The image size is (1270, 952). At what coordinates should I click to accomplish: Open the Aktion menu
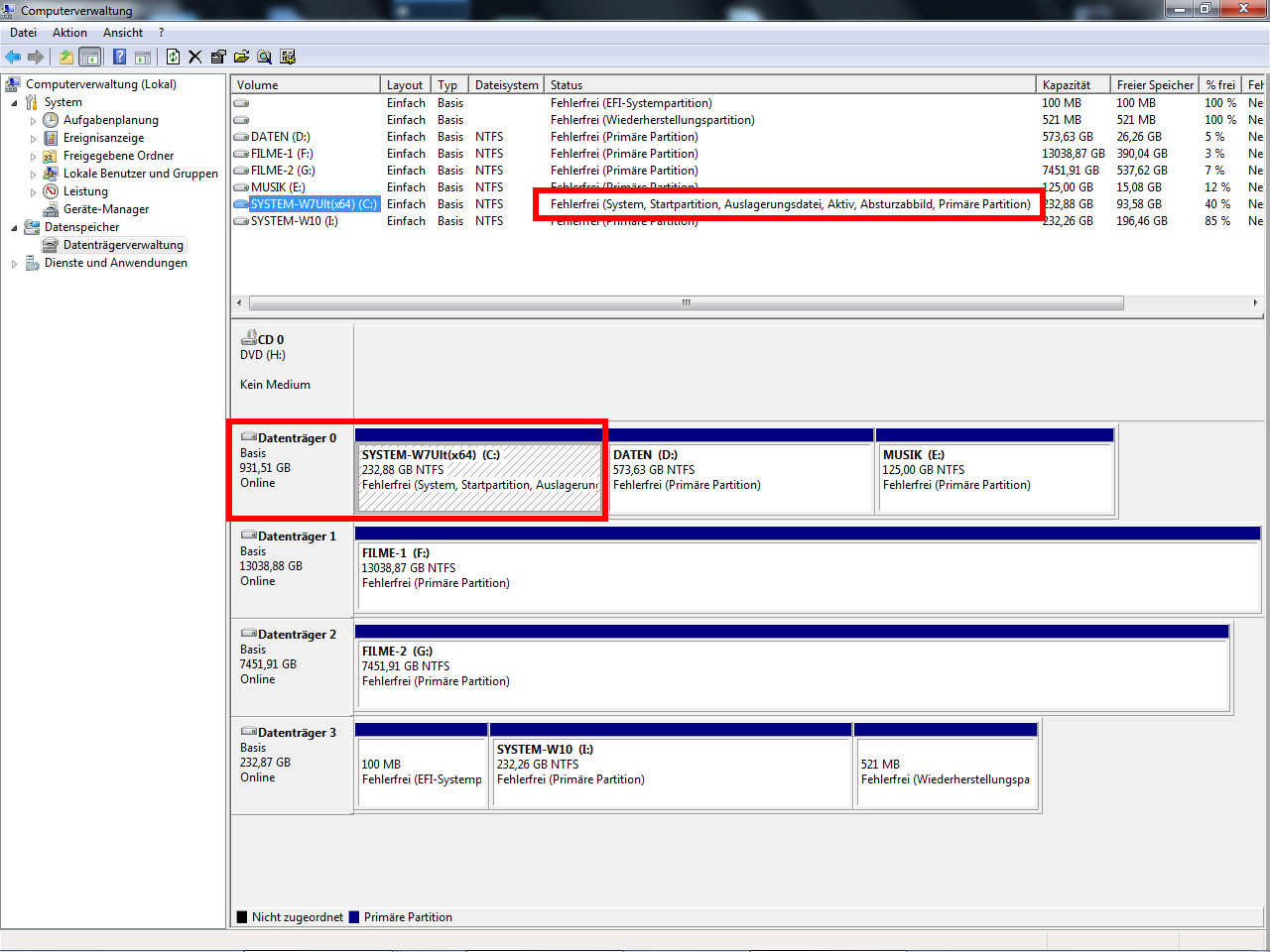click(69, 33)
